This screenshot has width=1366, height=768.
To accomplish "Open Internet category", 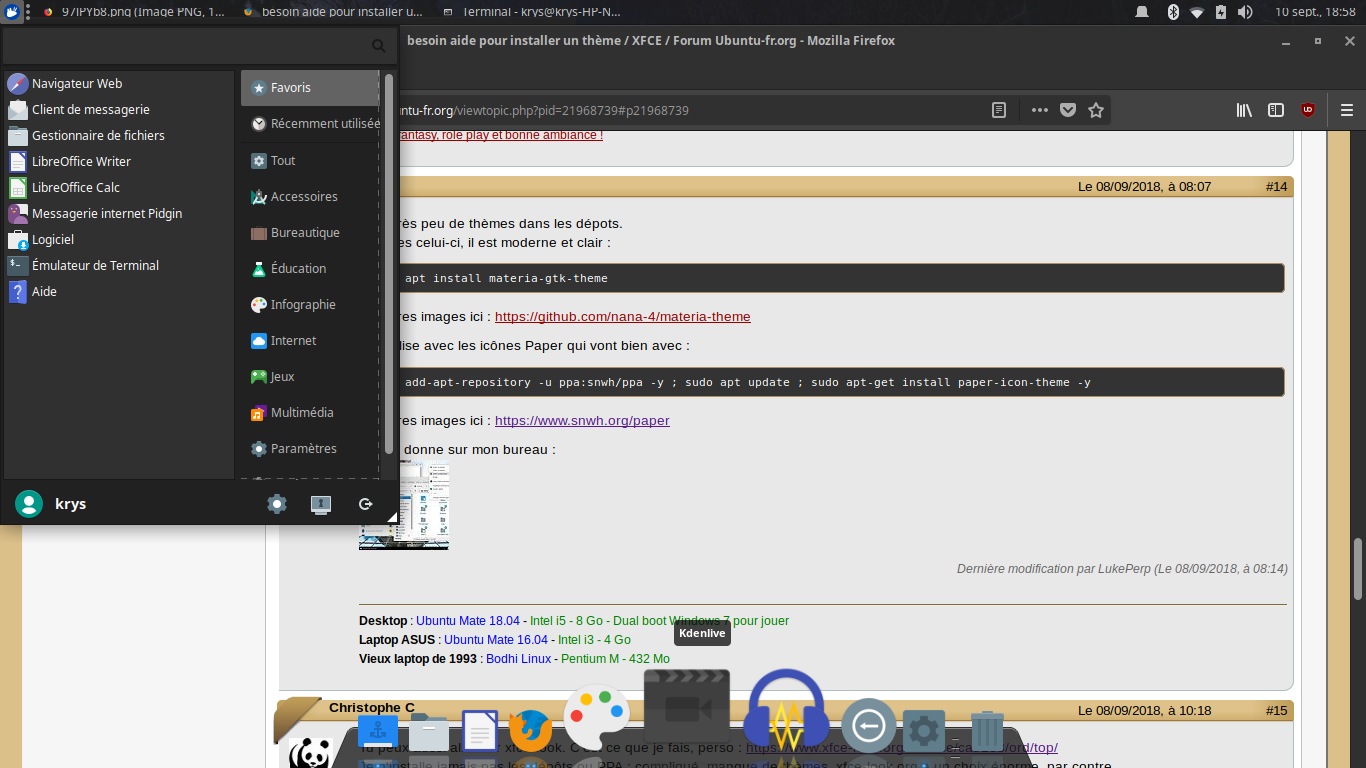I will (x=310, y=340).
